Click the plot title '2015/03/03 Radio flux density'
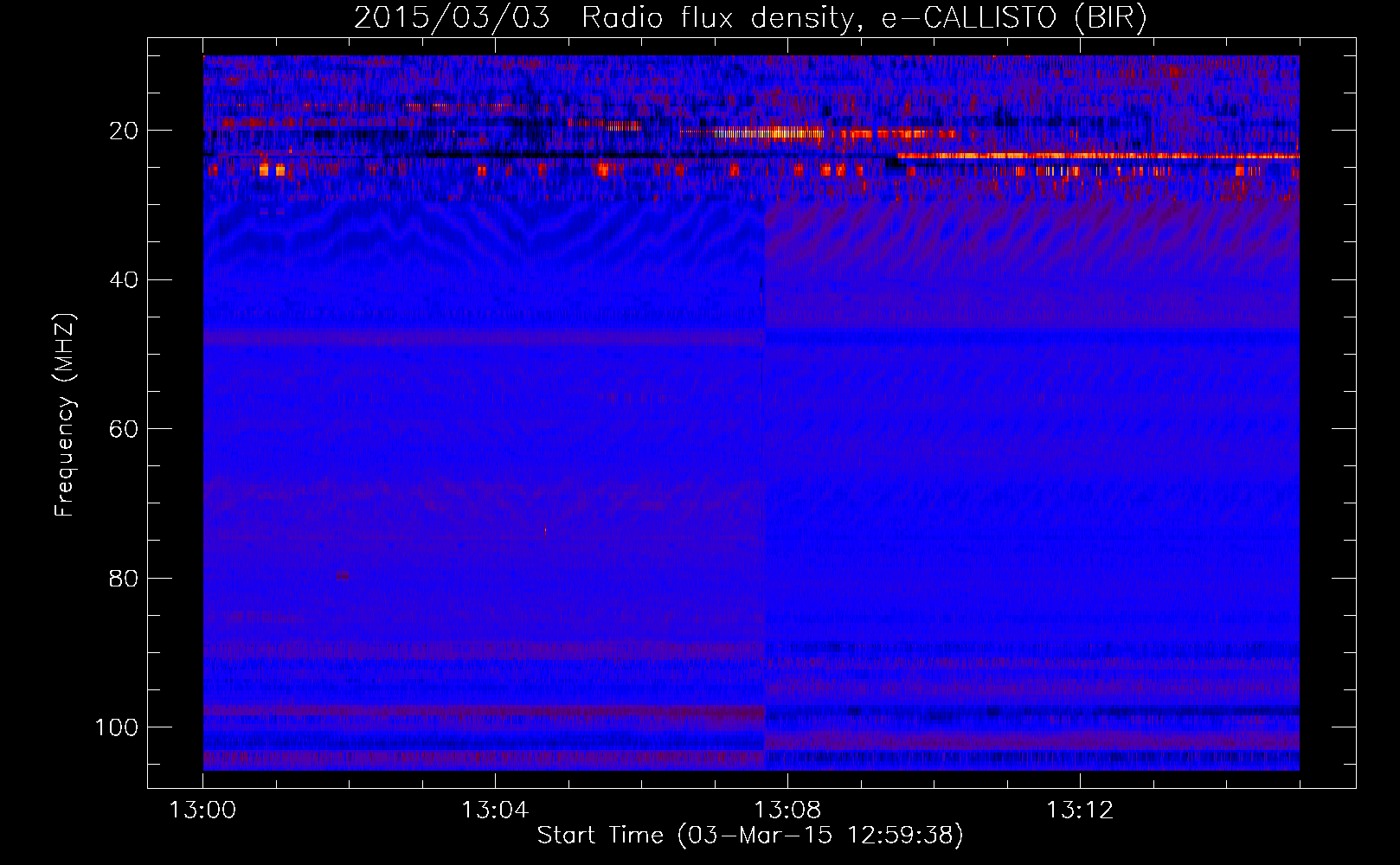This screenshot has height=865, width=1400. [750, 18]
